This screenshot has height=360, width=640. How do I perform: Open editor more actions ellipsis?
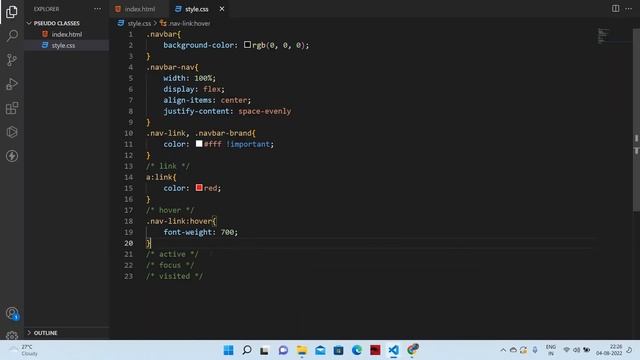click(x=628, y=9)
